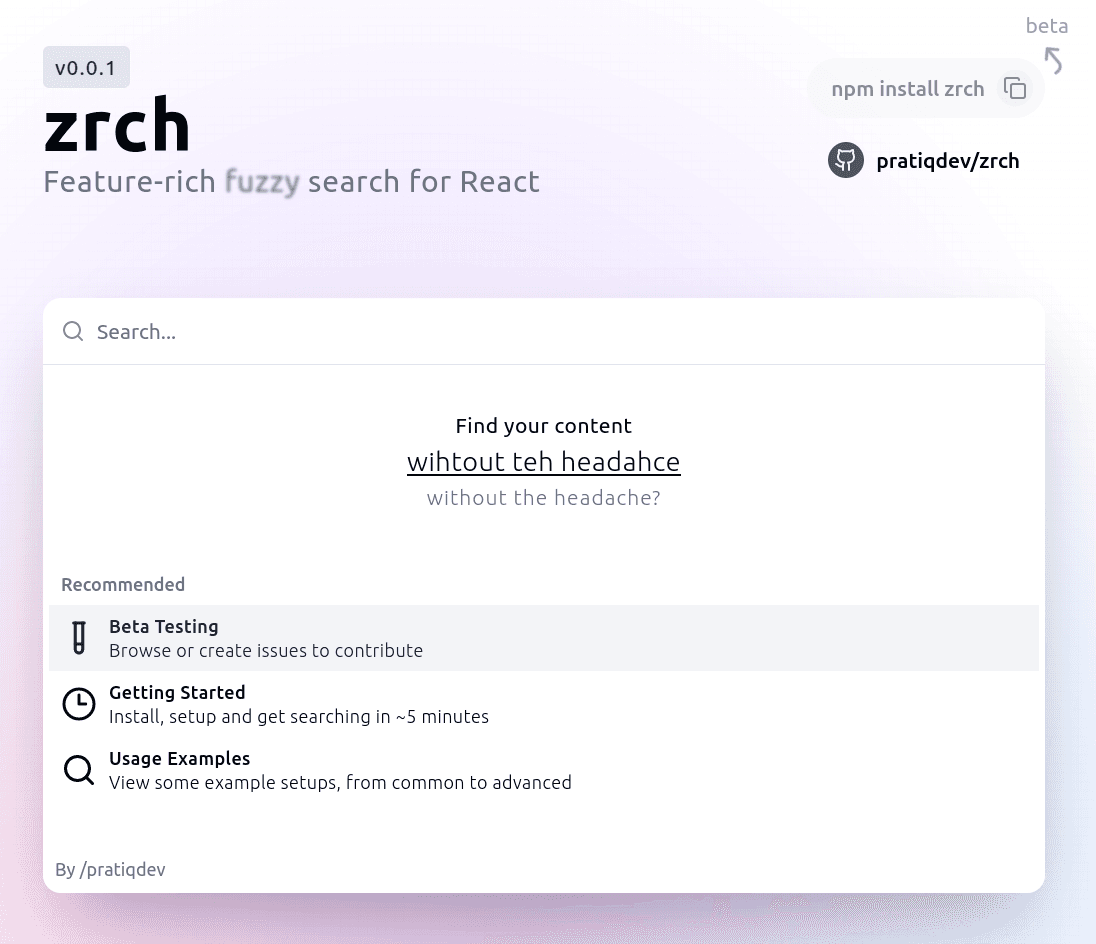Click the npm install zrch text
The image size is (1096, 944).
pyautogui.click(x=907, y=89)
